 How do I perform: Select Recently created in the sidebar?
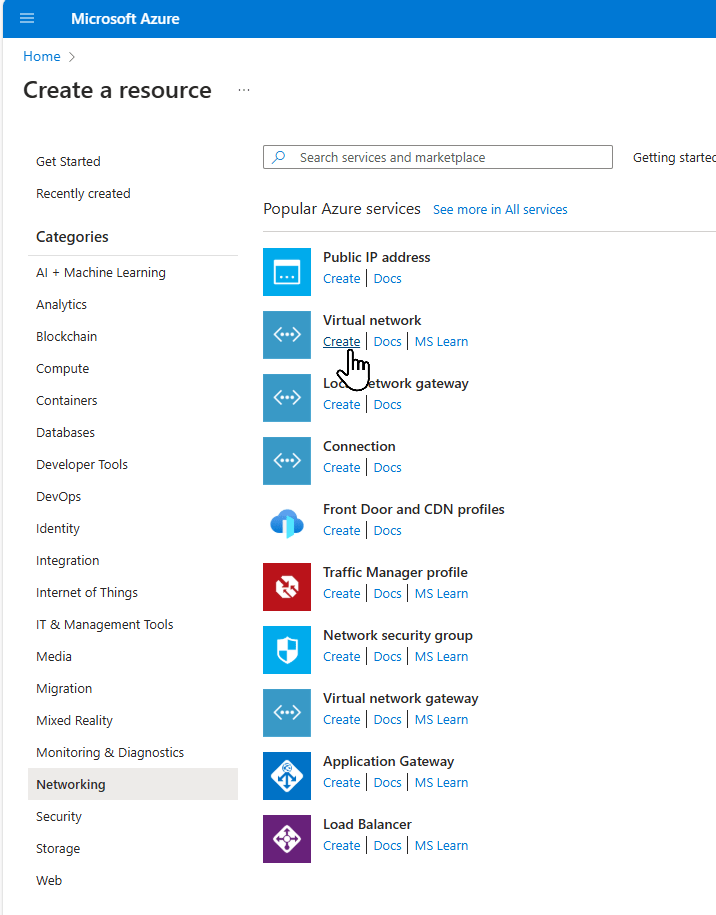coord(83,194)
